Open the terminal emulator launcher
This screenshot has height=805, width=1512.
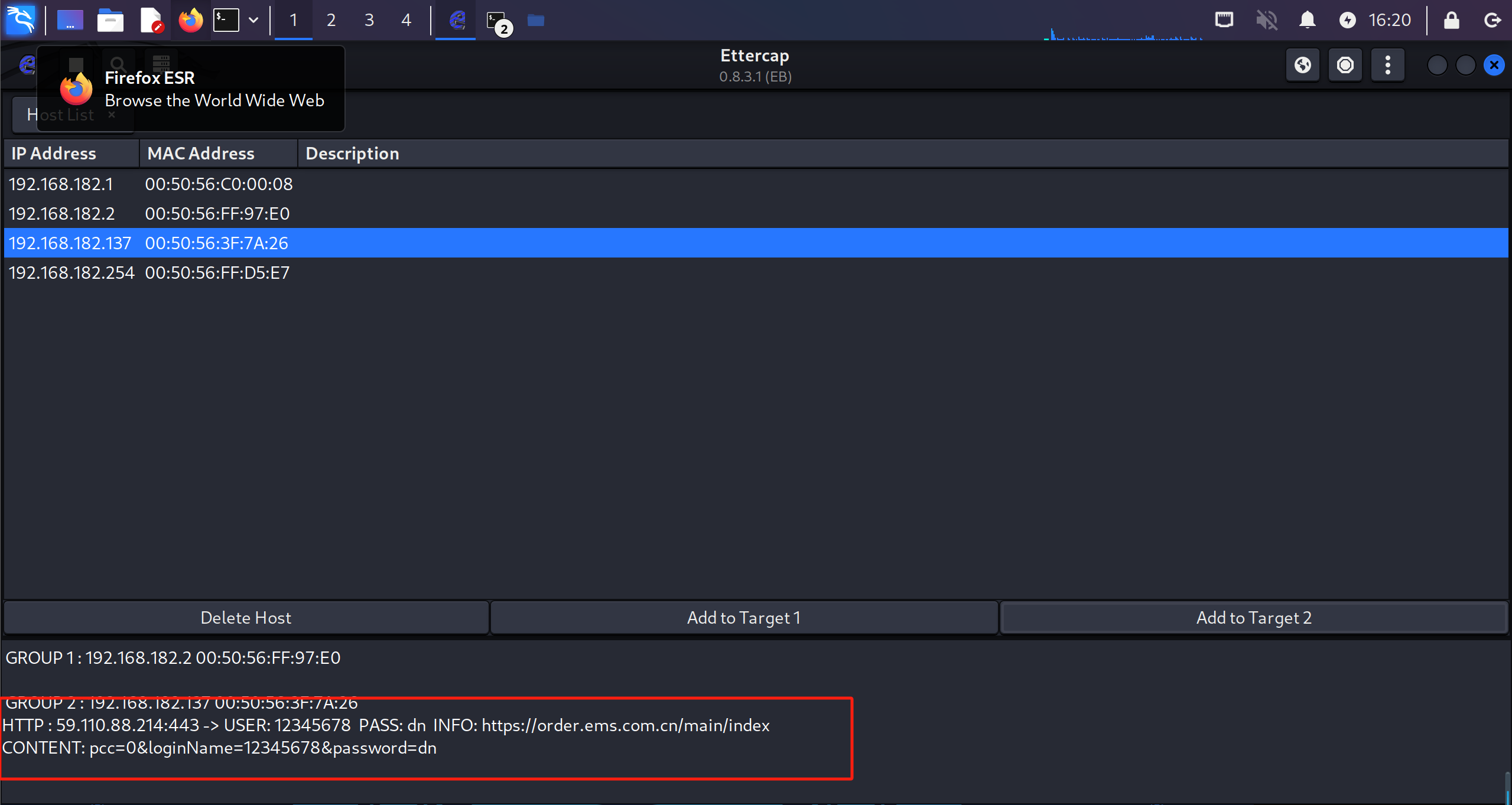tap(226, 20)
